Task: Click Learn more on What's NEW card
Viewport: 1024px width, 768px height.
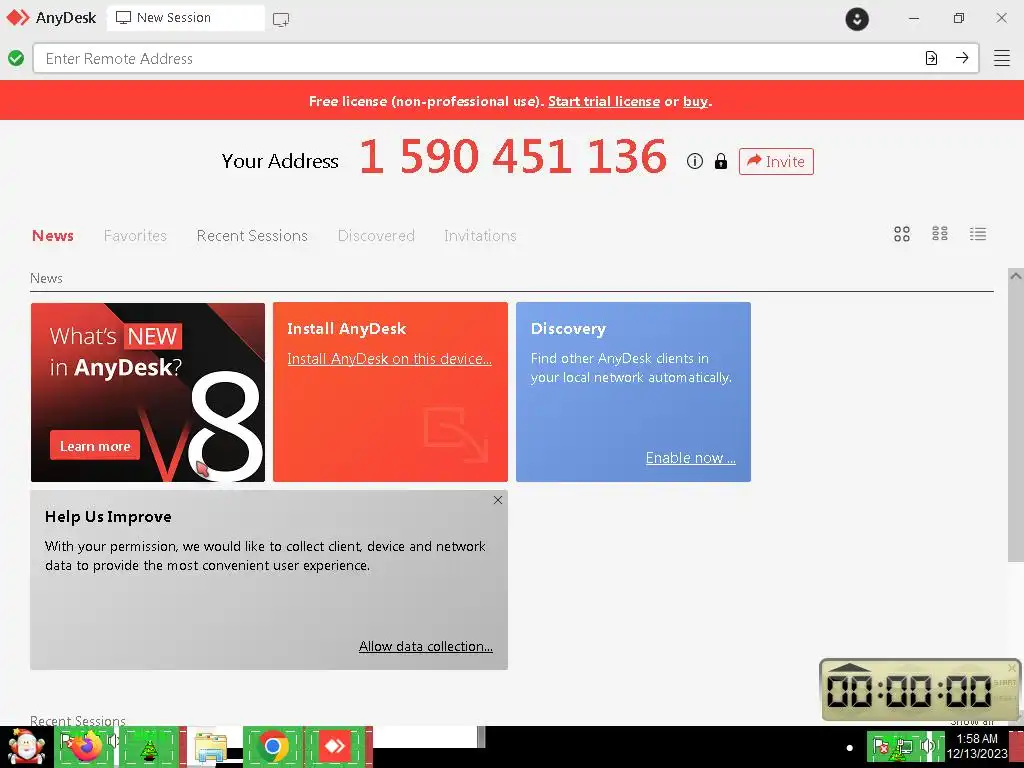Action: [95, 446]
